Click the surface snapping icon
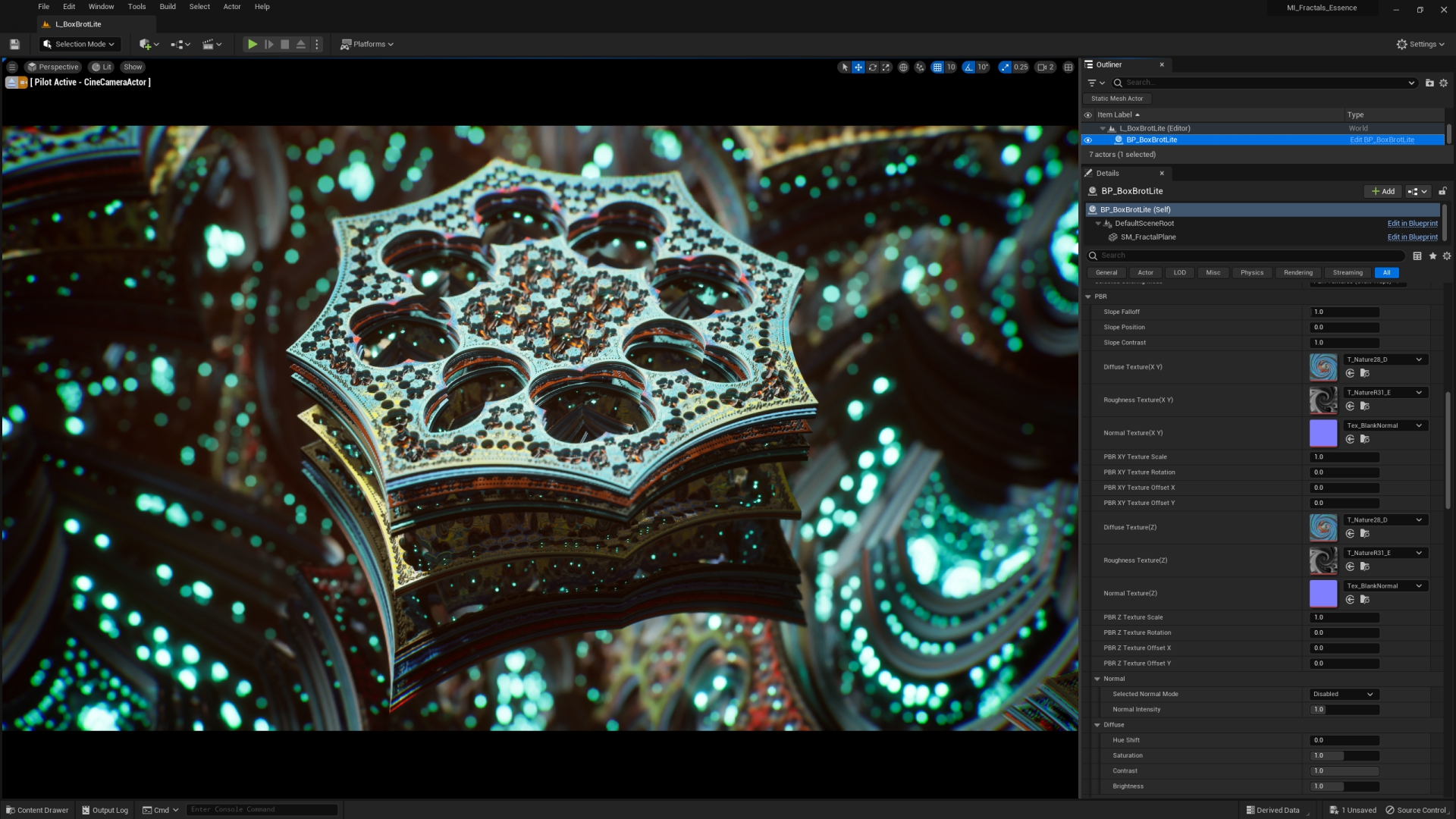This screenshot has width=1456, height=819. (920, 67)
